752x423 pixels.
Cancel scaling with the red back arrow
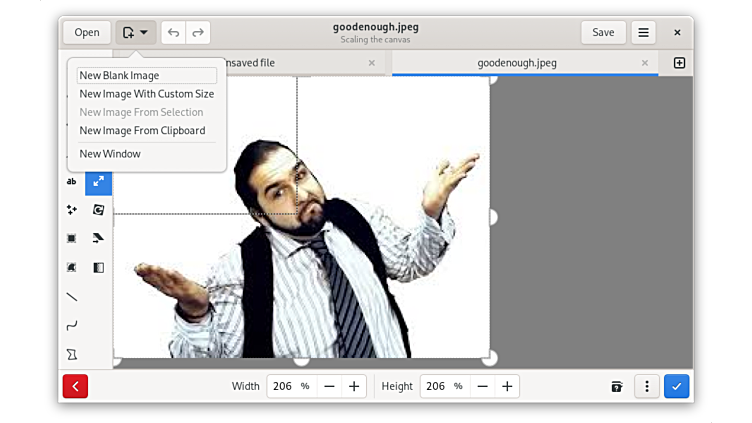[75, 386]
